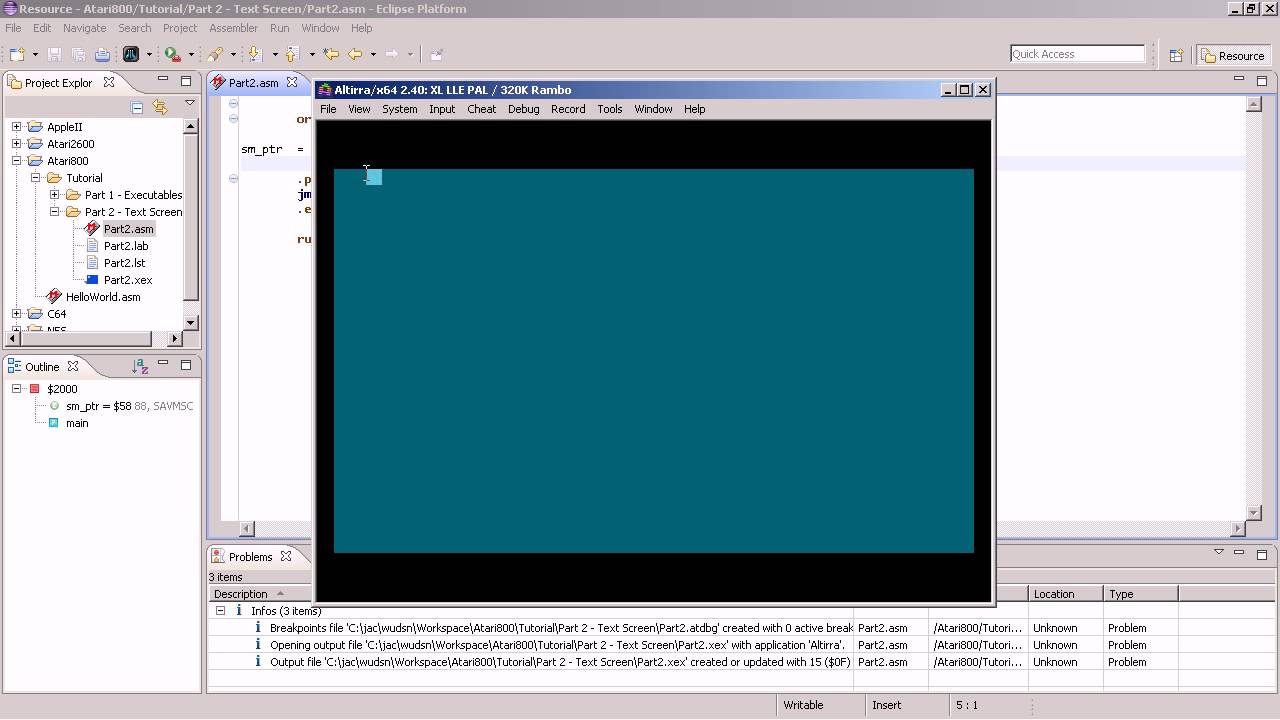Select Part2.xex in the project tree
This screenshot has height=720, width=1280.
click(127, 280)
